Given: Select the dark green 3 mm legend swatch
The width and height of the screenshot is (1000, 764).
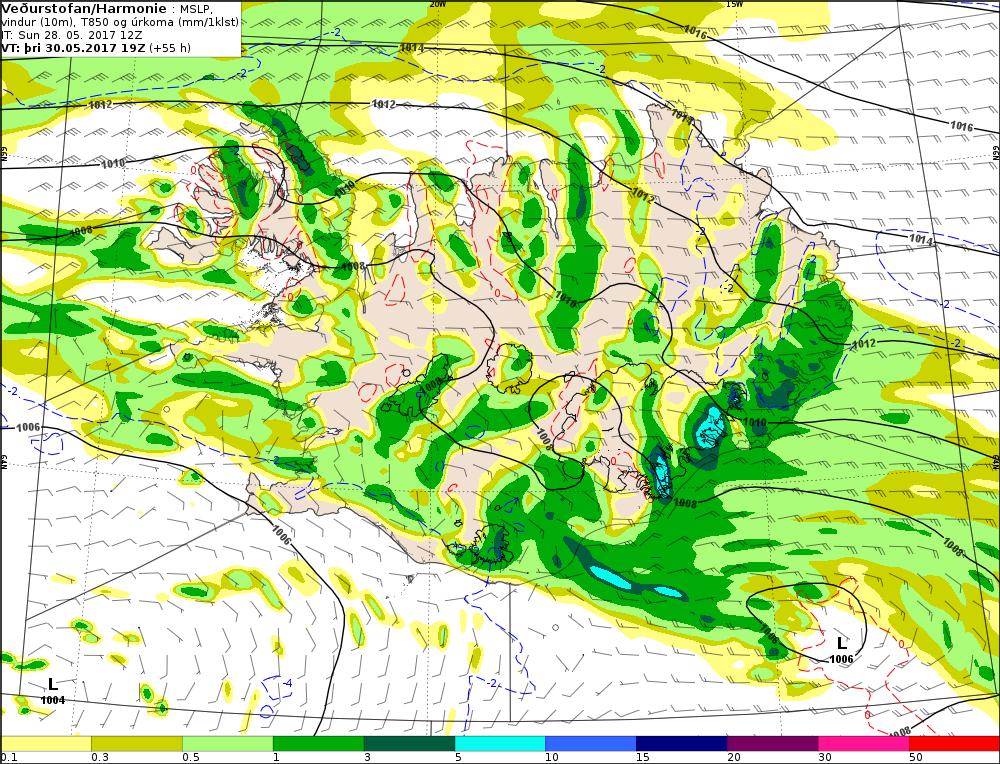Looking at the screenshot, I should point(409,743).
